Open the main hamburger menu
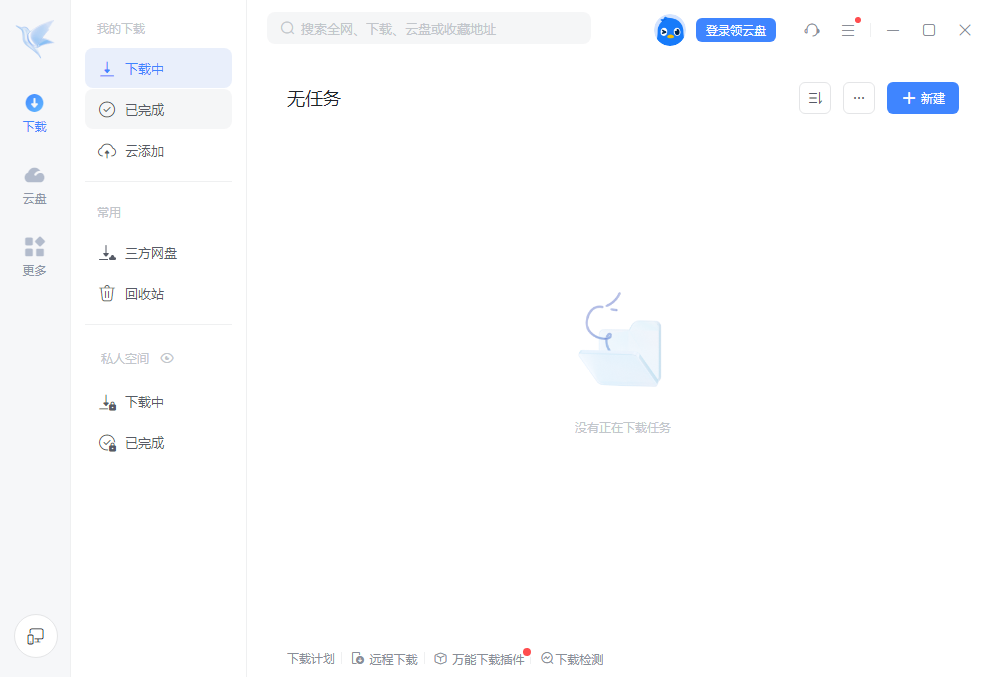The image size is (997, 677). 848,30
